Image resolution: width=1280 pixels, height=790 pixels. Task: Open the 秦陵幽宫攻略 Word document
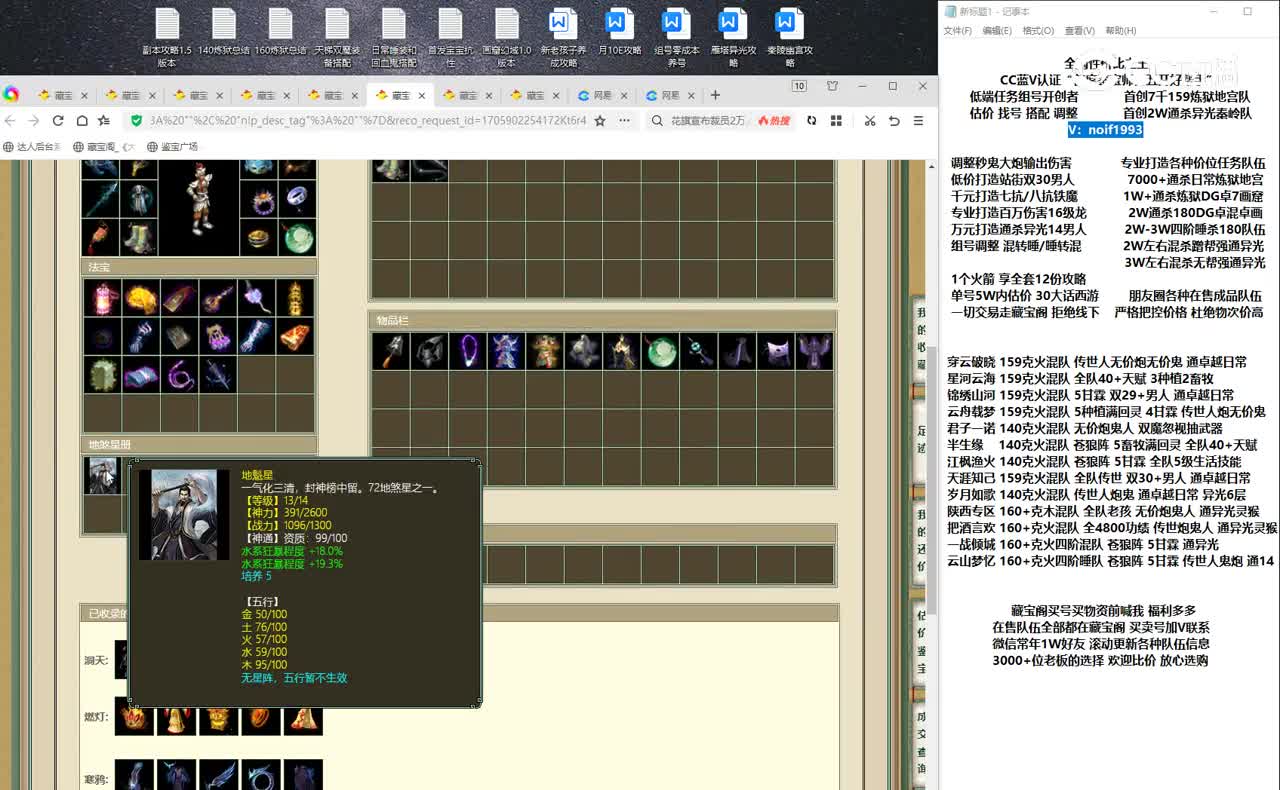(x=790, y=38)
